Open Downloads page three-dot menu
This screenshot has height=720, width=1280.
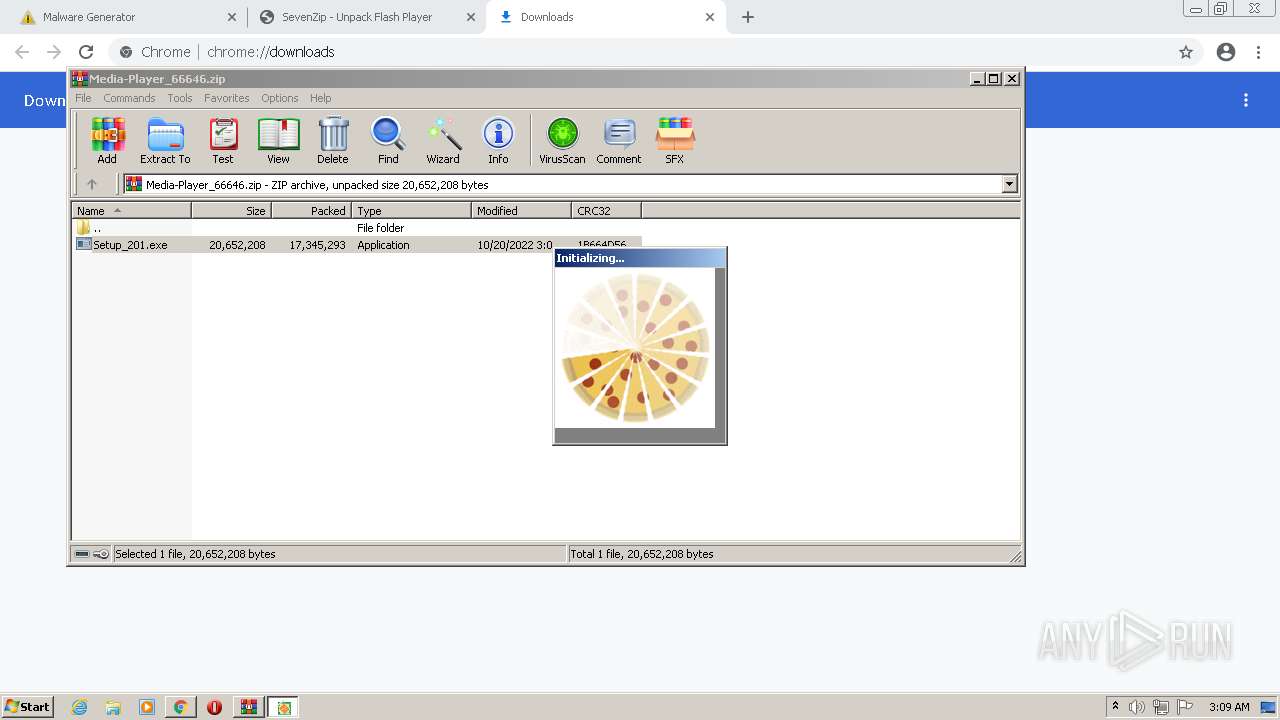coord(1246,100)
